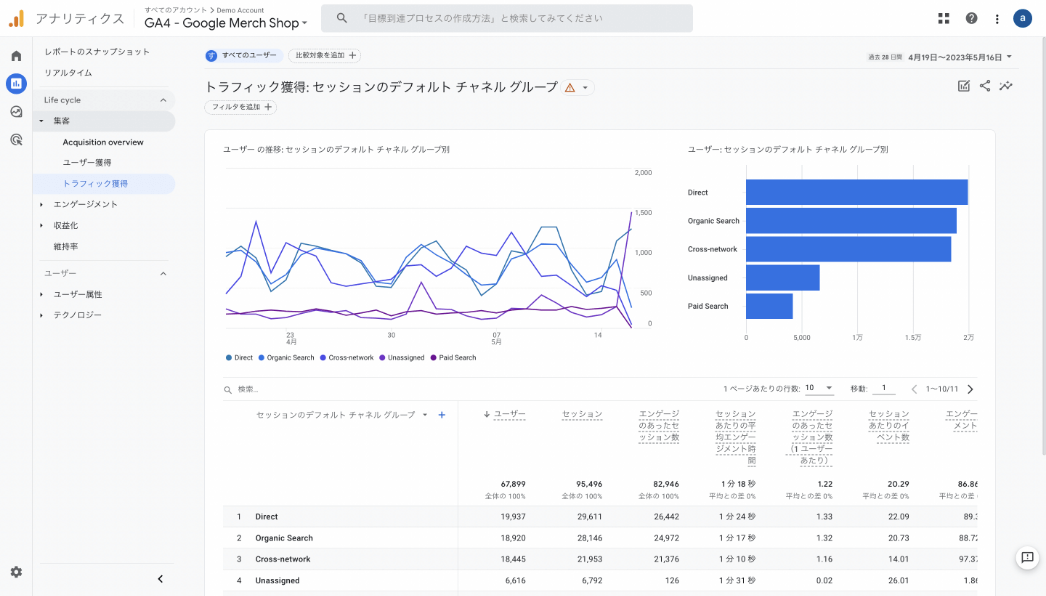The width and height of the screenshot is (1046, 596).
Task: Click the Direct row in table
Action: click(x=600, y=517)
